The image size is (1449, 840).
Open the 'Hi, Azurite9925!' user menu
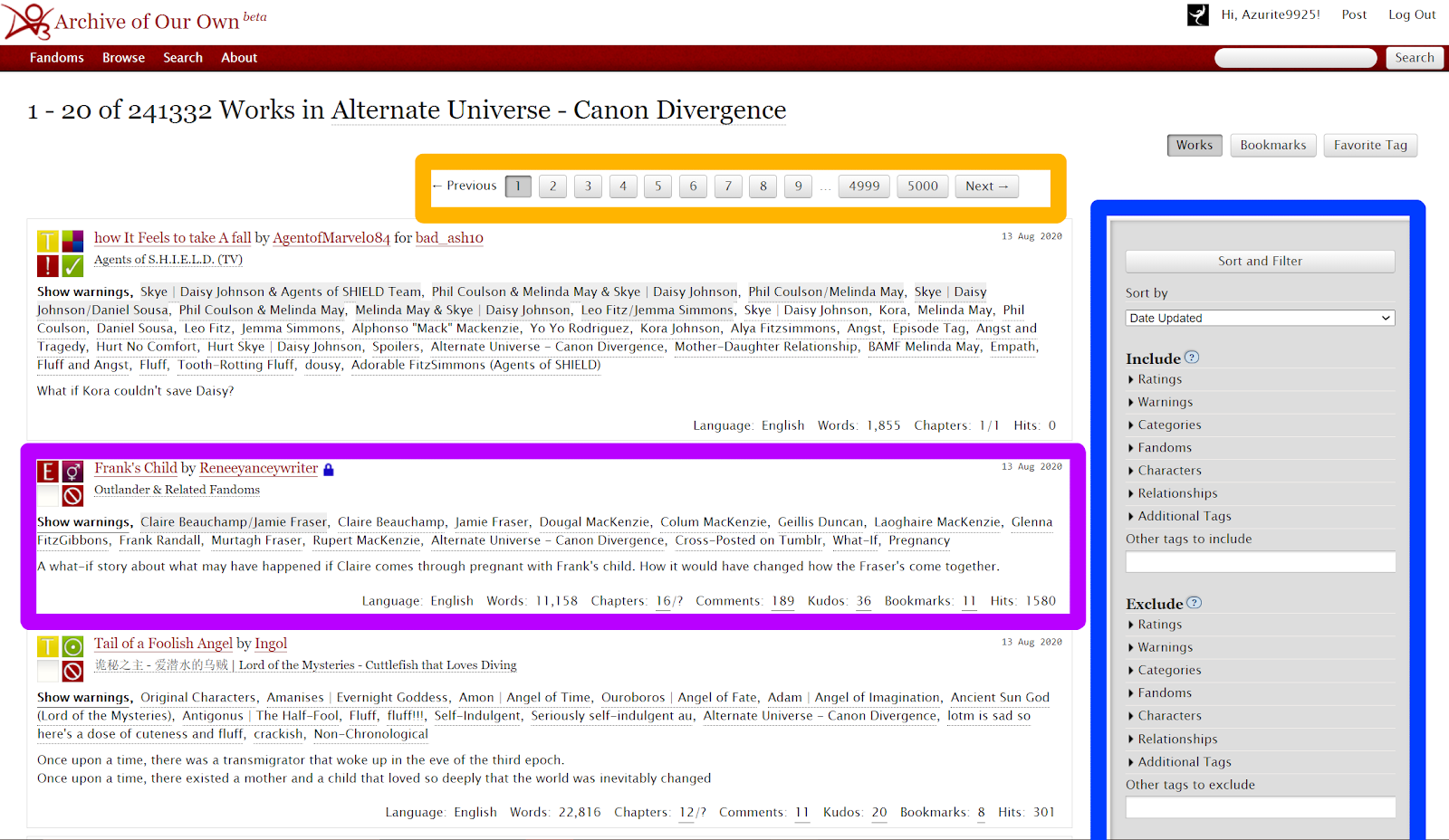(1271, 14)
